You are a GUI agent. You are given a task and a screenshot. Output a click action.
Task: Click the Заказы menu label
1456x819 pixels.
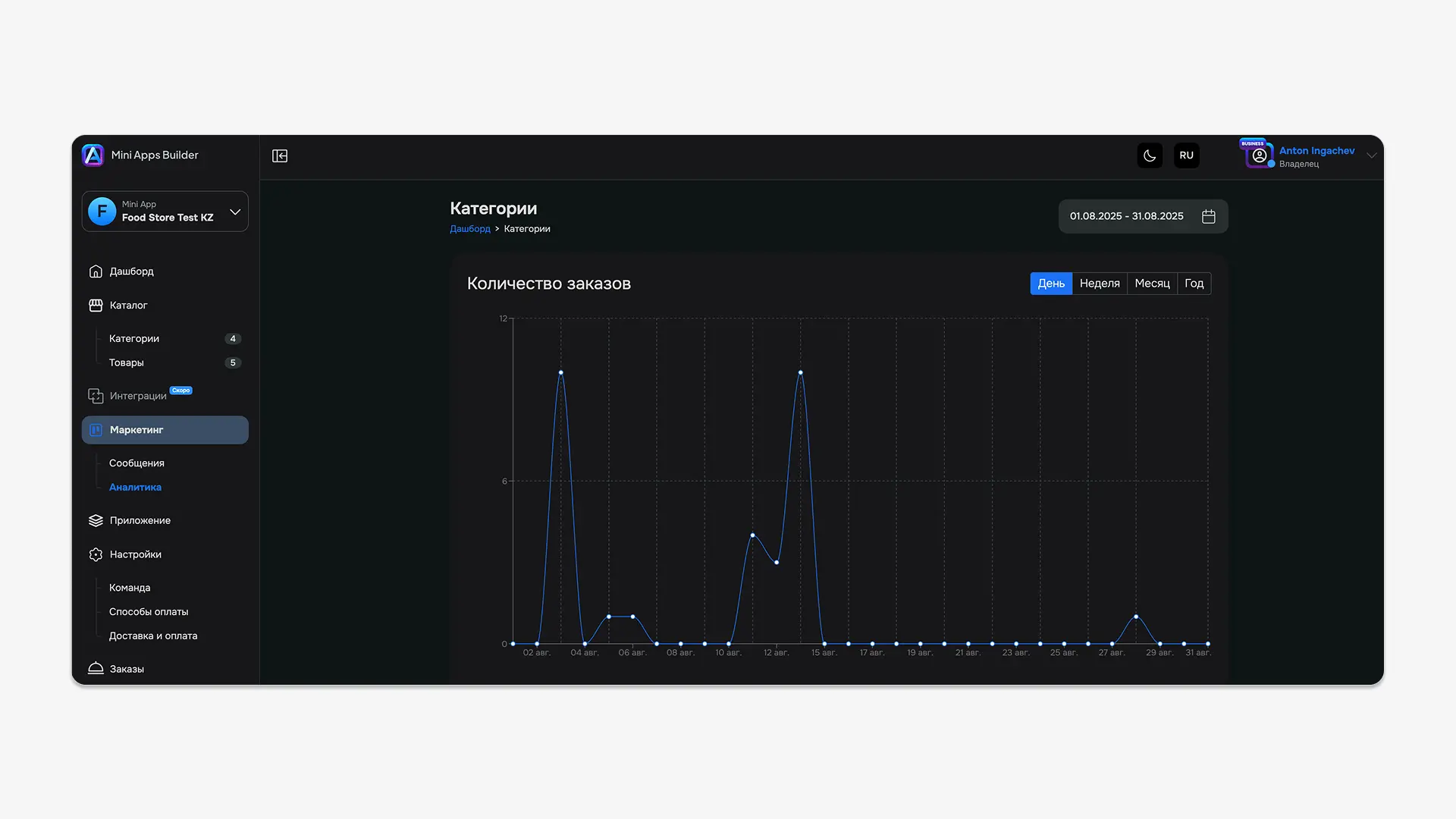tap(127, 670)
